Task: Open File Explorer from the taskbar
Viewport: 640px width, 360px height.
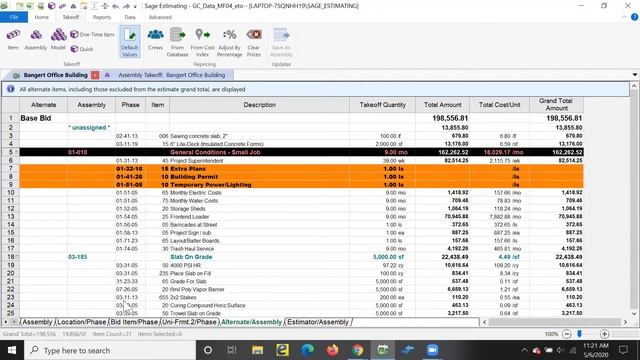Action: click(x=258, y=350)
